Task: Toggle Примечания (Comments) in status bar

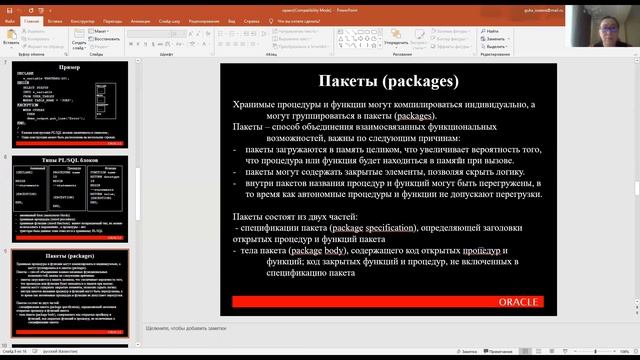Action: 498,351
